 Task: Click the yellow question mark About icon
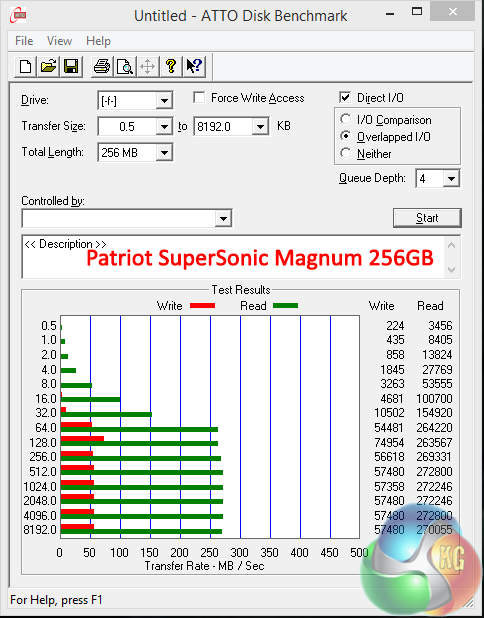point(171,66)
